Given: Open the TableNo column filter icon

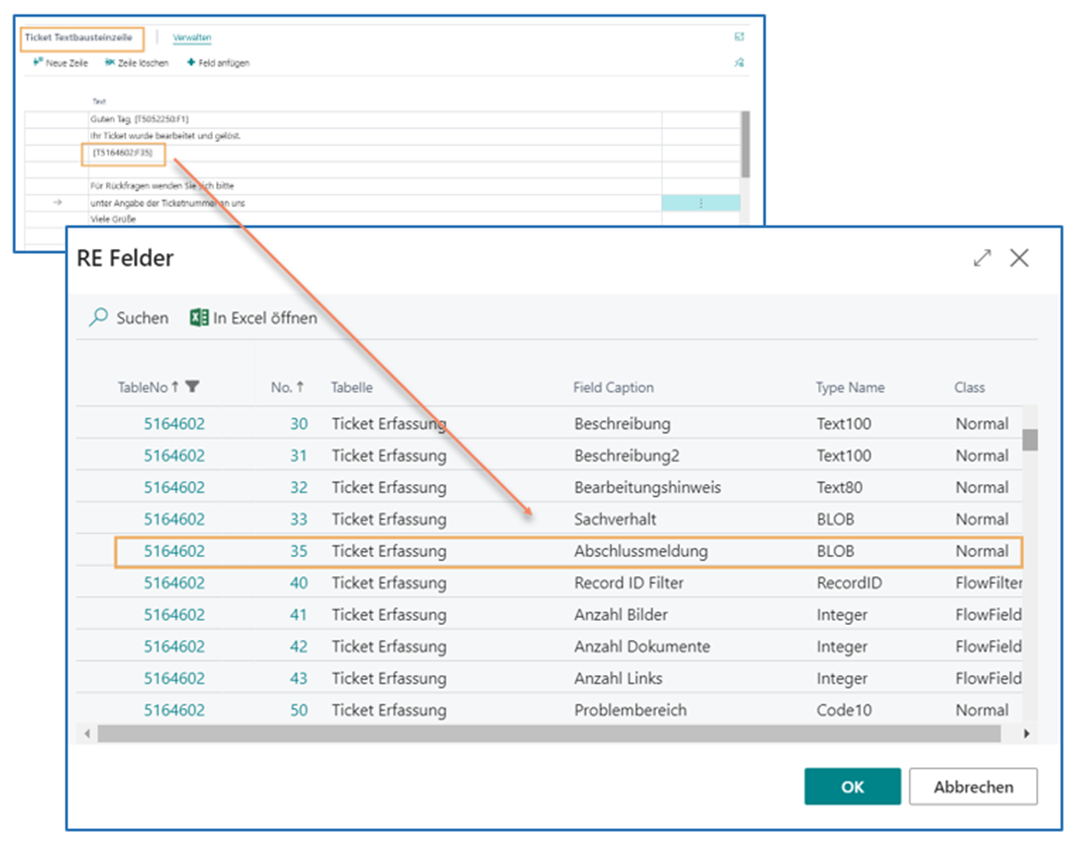Looking at the screenshot, I should point(193,387).
